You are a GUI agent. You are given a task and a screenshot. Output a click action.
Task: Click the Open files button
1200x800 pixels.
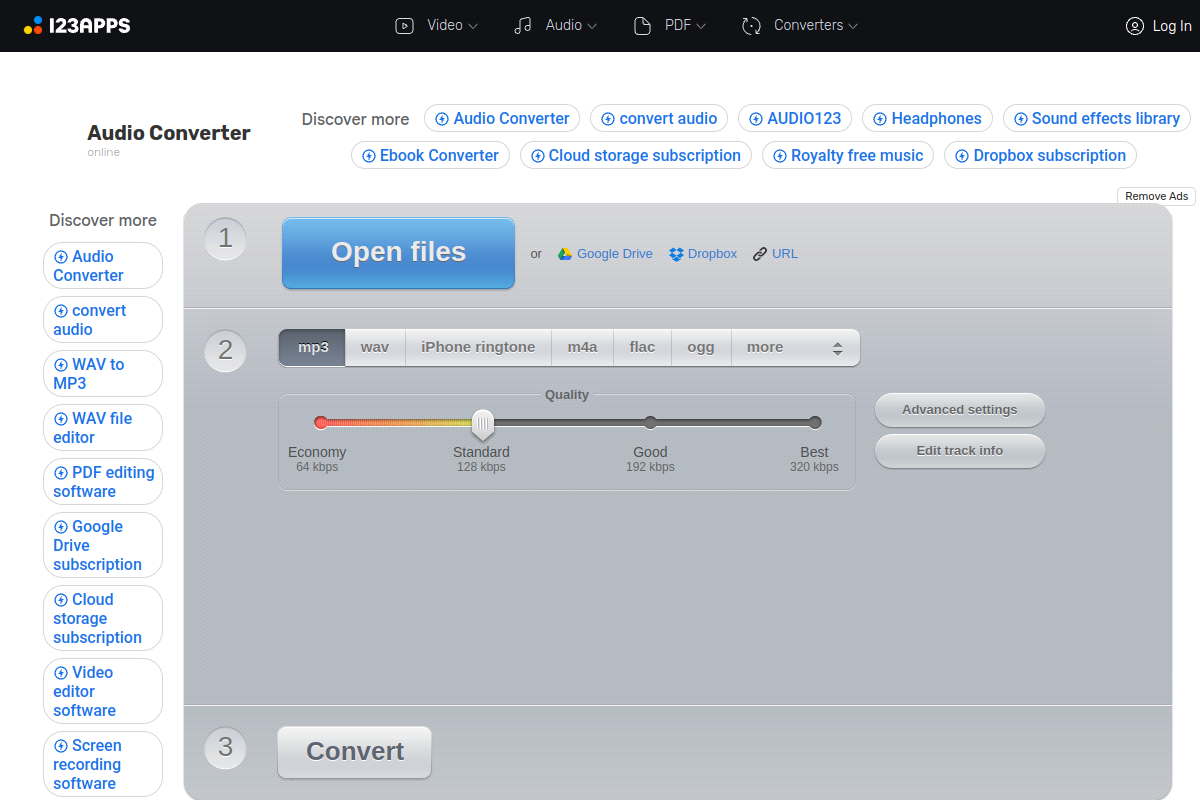click(398, 252)
